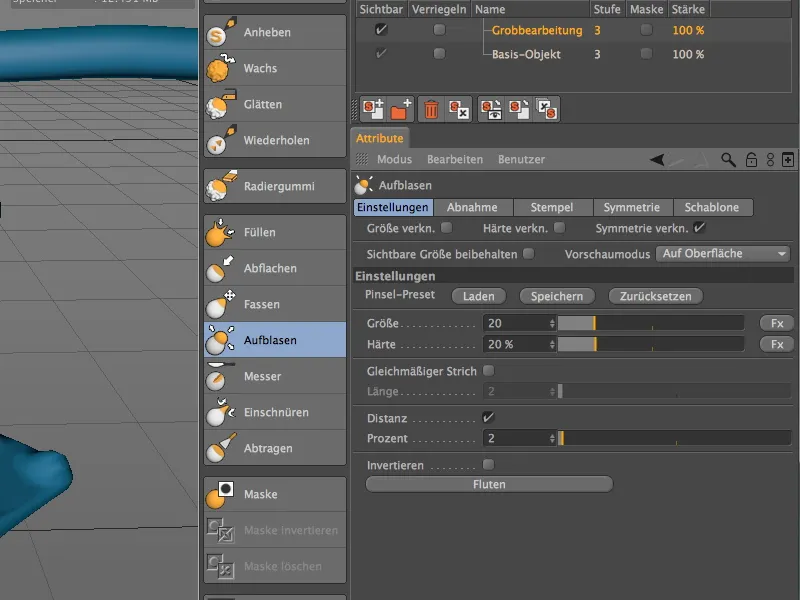This screenshot has height=600, width=800.
Task: Open new Attribute manager window icon
Action: point(788,160)
